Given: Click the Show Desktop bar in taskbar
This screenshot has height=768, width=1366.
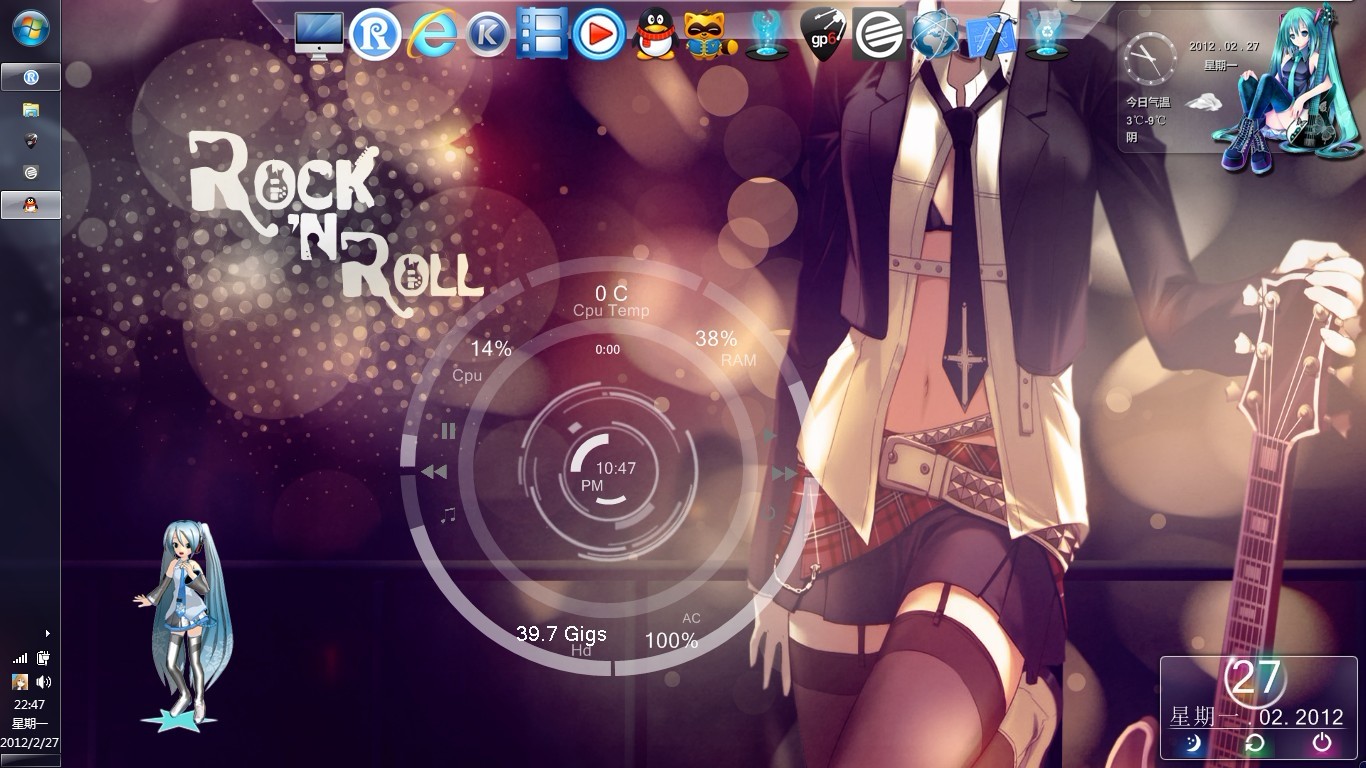Looking at the screenshot, I should [30, 761].
